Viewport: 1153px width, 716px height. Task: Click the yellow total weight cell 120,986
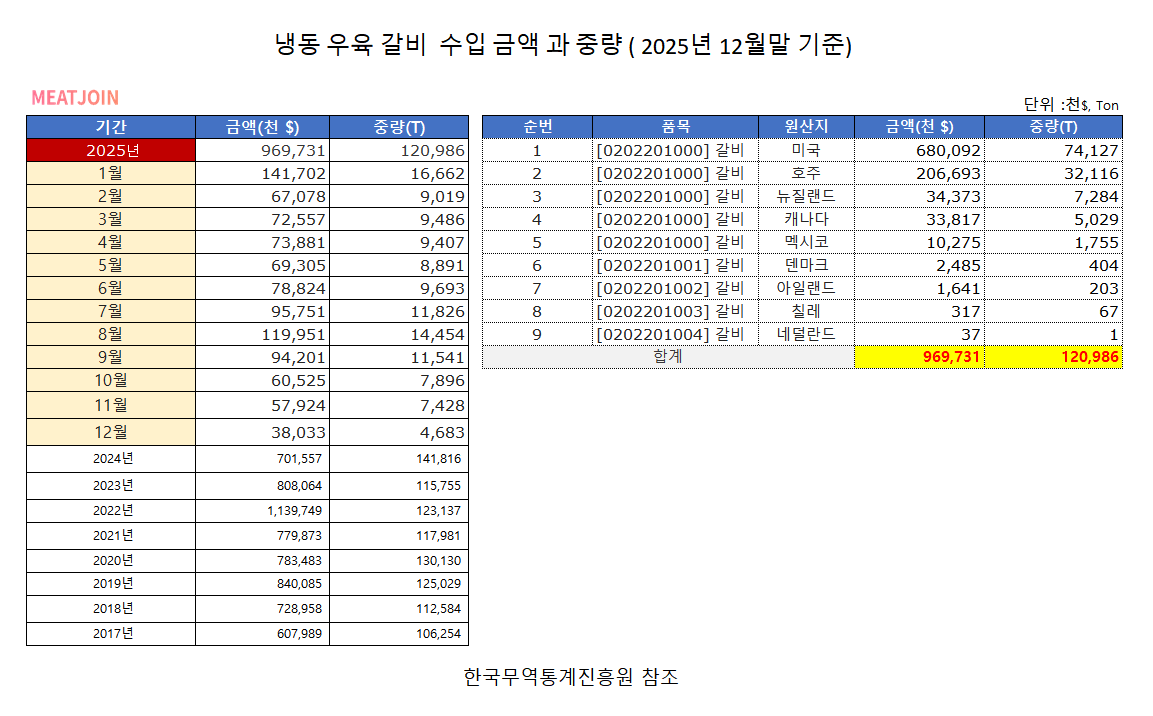point(1053,357)
